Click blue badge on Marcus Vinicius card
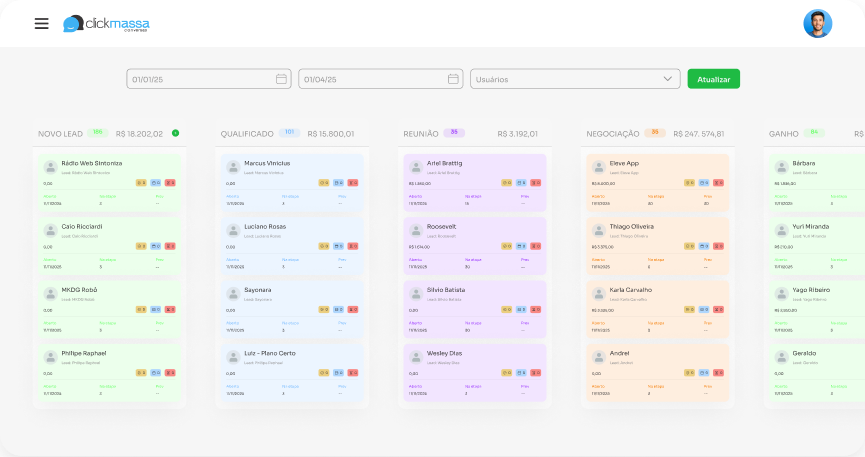 pos(338,183)
